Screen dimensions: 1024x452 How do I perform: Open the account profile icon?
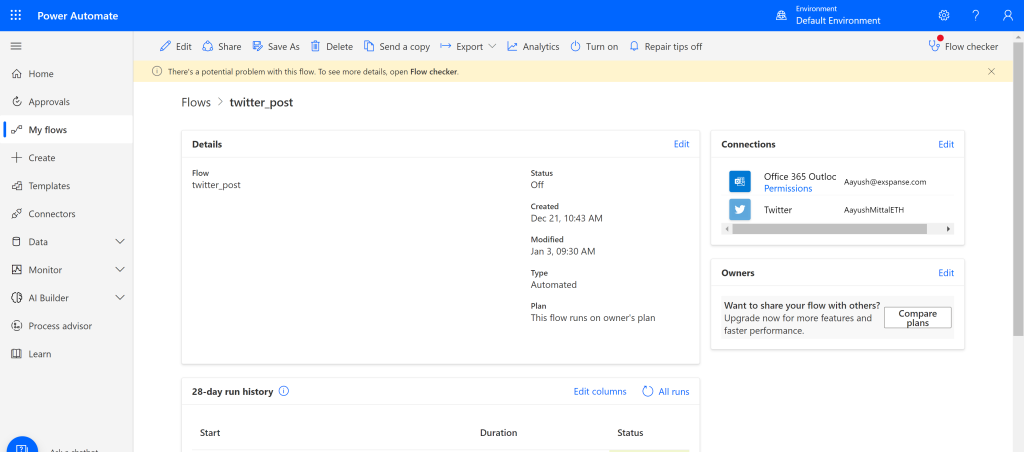click(x=1008, y=16)
